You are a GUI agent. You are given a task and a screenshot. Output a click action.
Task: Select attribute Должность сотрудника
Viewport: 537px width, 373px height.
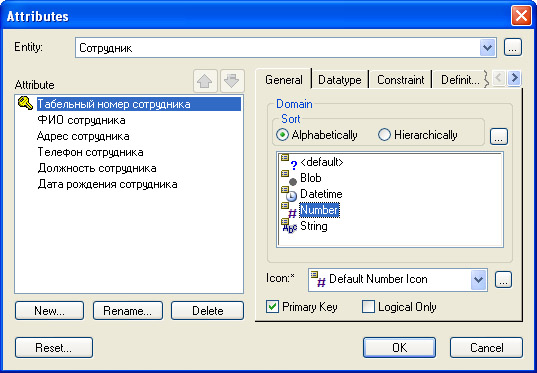[97, 168]
